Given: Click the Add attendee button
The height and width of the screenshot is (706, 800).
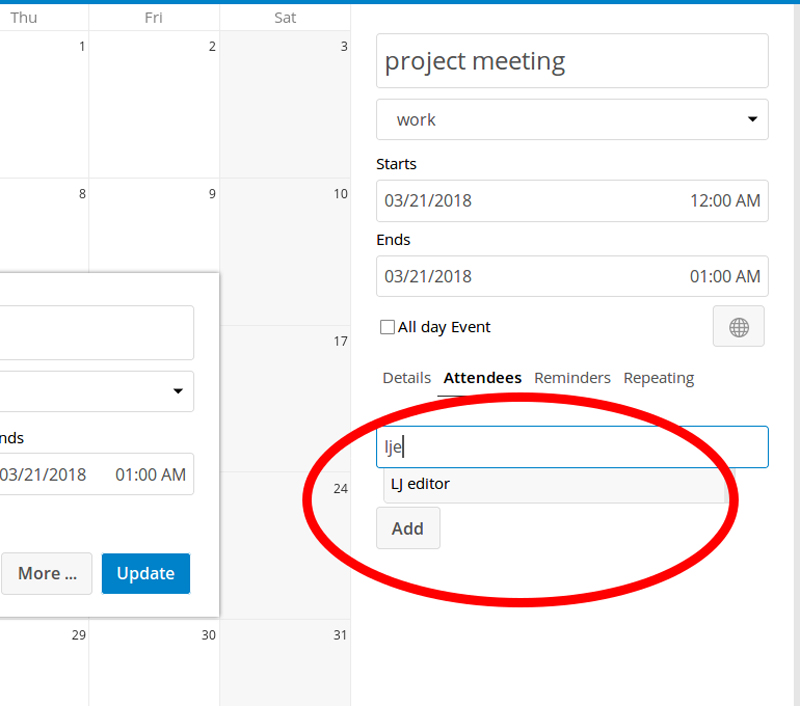Looking at the screenshot, I should coord(408,528).
